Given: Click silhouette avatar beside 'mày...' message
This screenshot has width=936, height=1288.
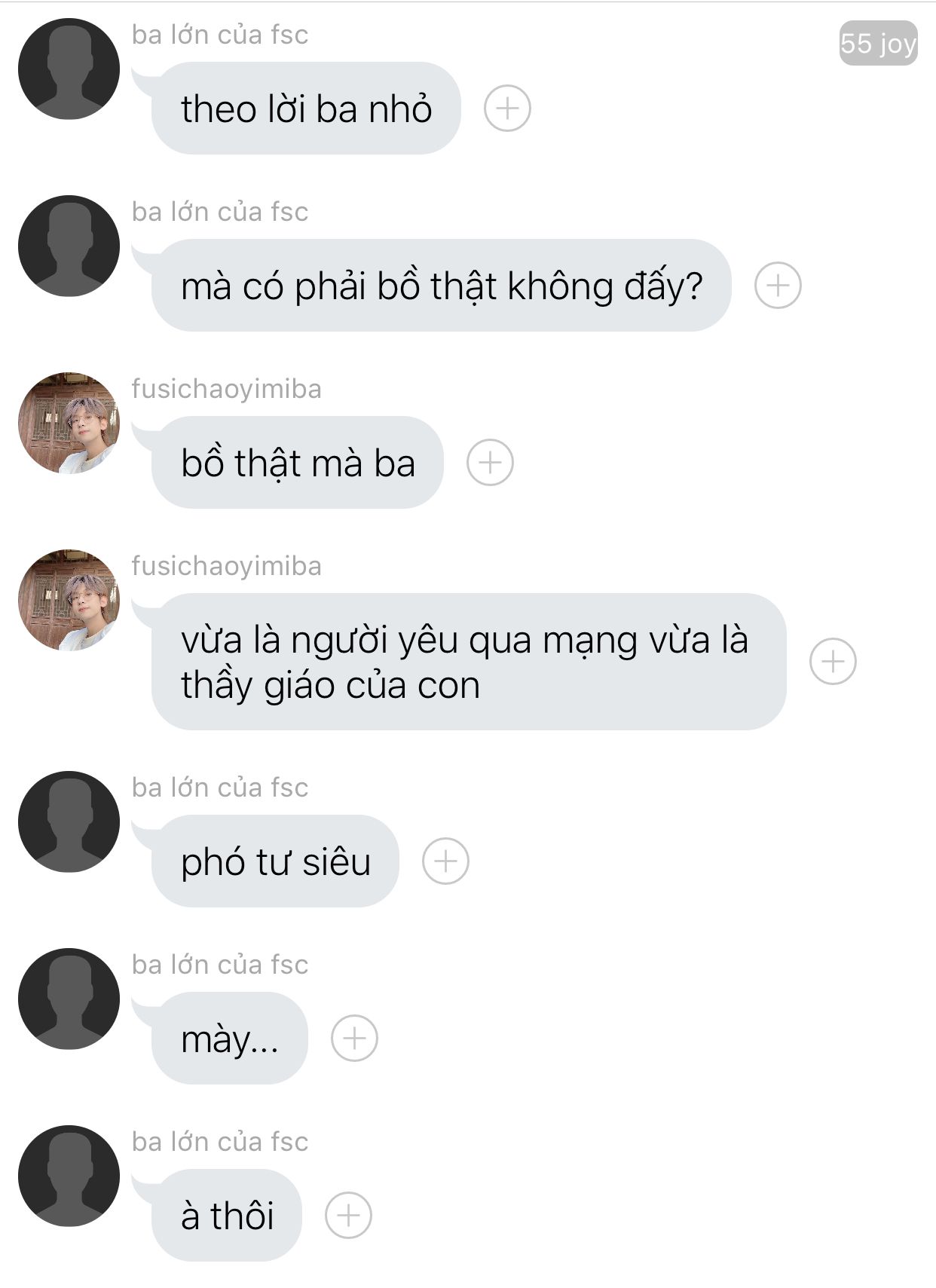Looking at the screenshot, I should coord(69,999).
